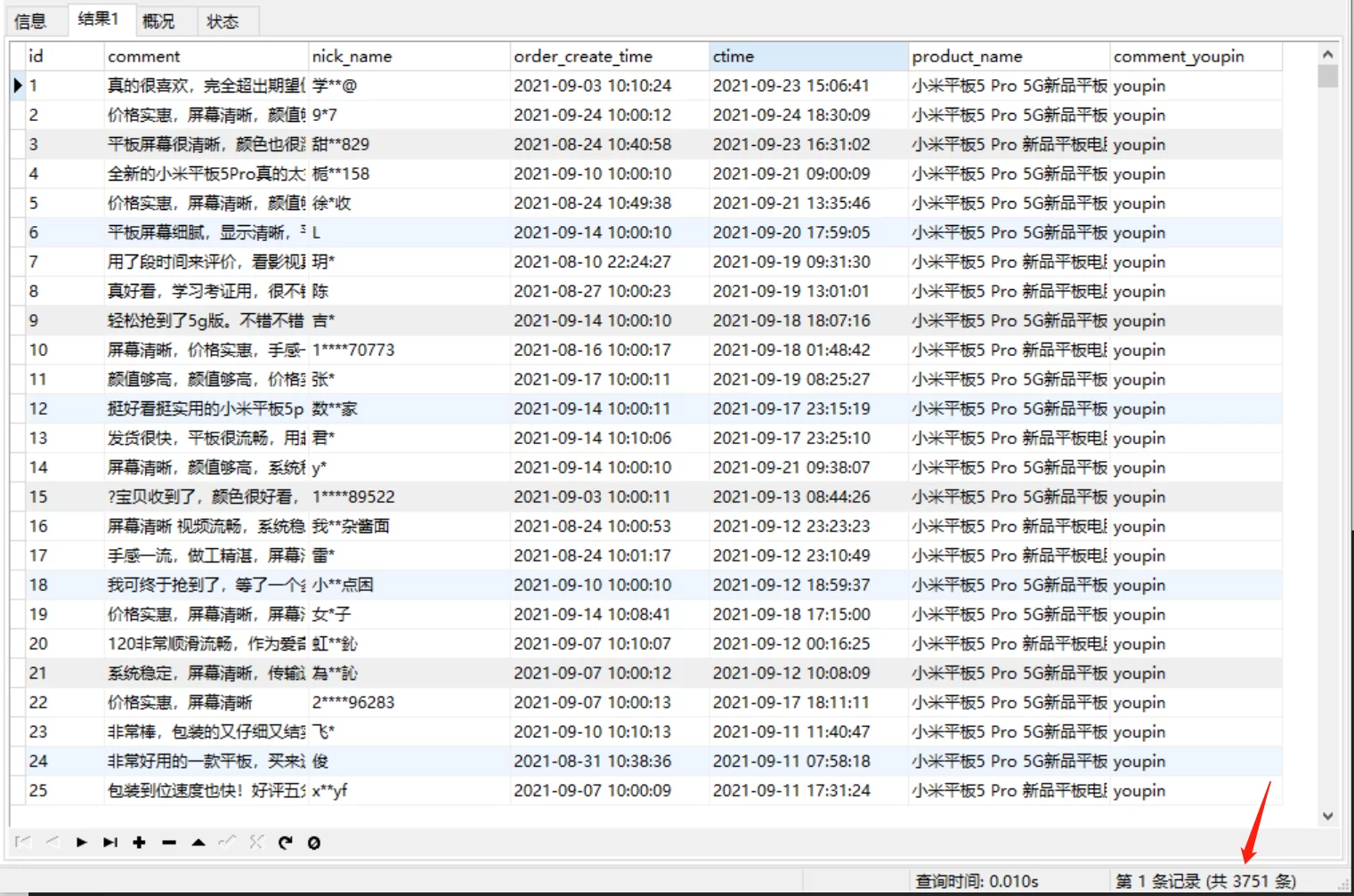Click order time 2021-08-10 22:24:27 cell

pyautogui.click(x=610, y=262)
